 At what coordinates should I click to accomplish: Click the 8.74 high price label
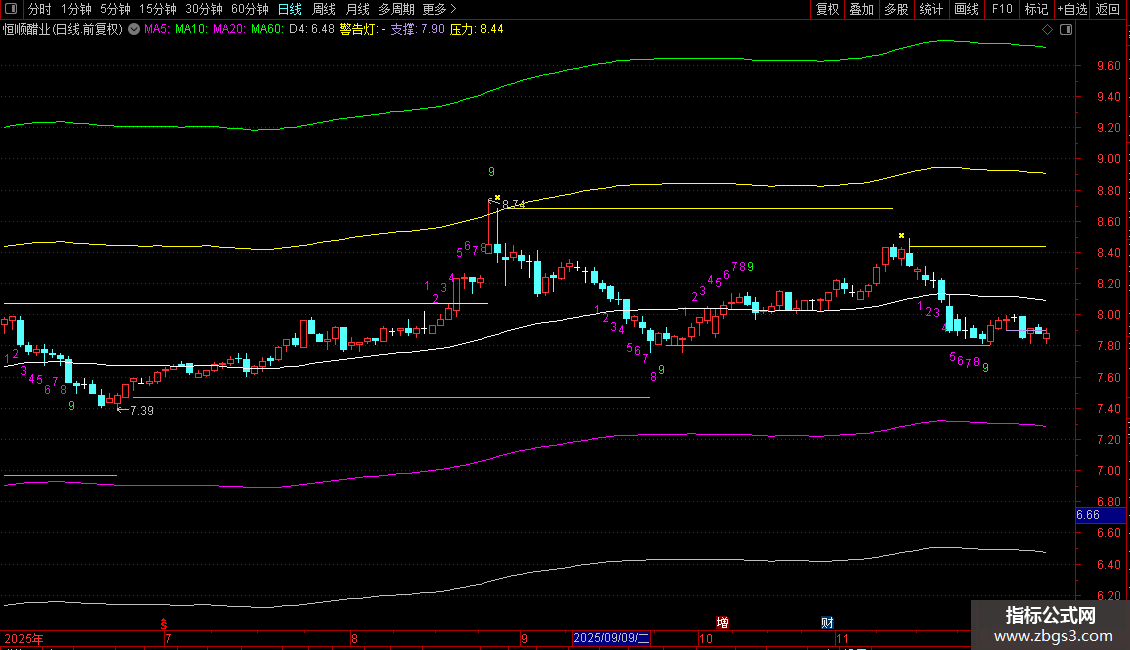pyautogui.click(x=513, y=205)
